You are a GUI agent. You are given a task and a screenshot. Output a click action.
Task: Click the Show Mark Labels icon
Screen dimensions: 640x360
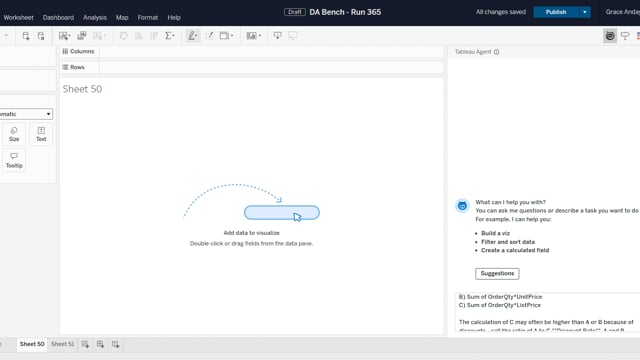209,36
